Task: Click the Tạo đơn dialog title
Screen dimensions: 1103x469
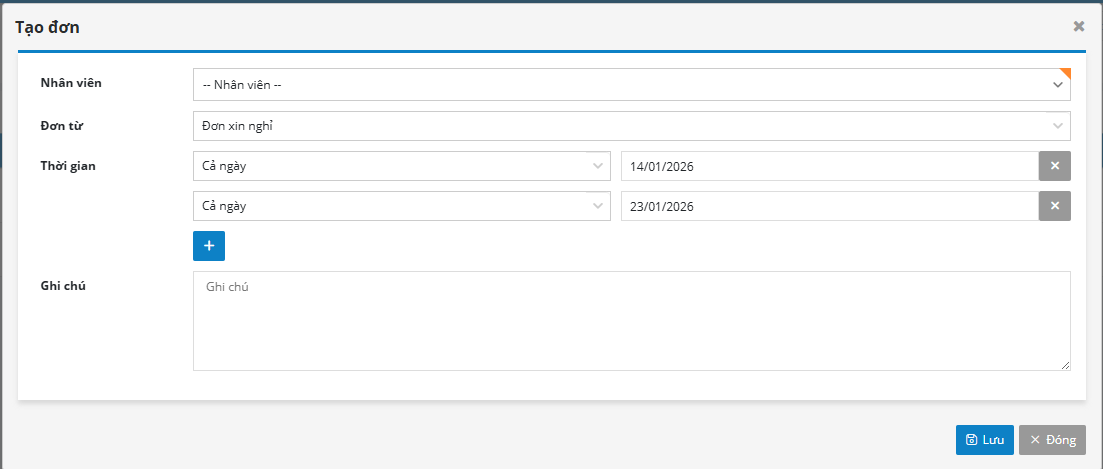Action: (47, 27)
